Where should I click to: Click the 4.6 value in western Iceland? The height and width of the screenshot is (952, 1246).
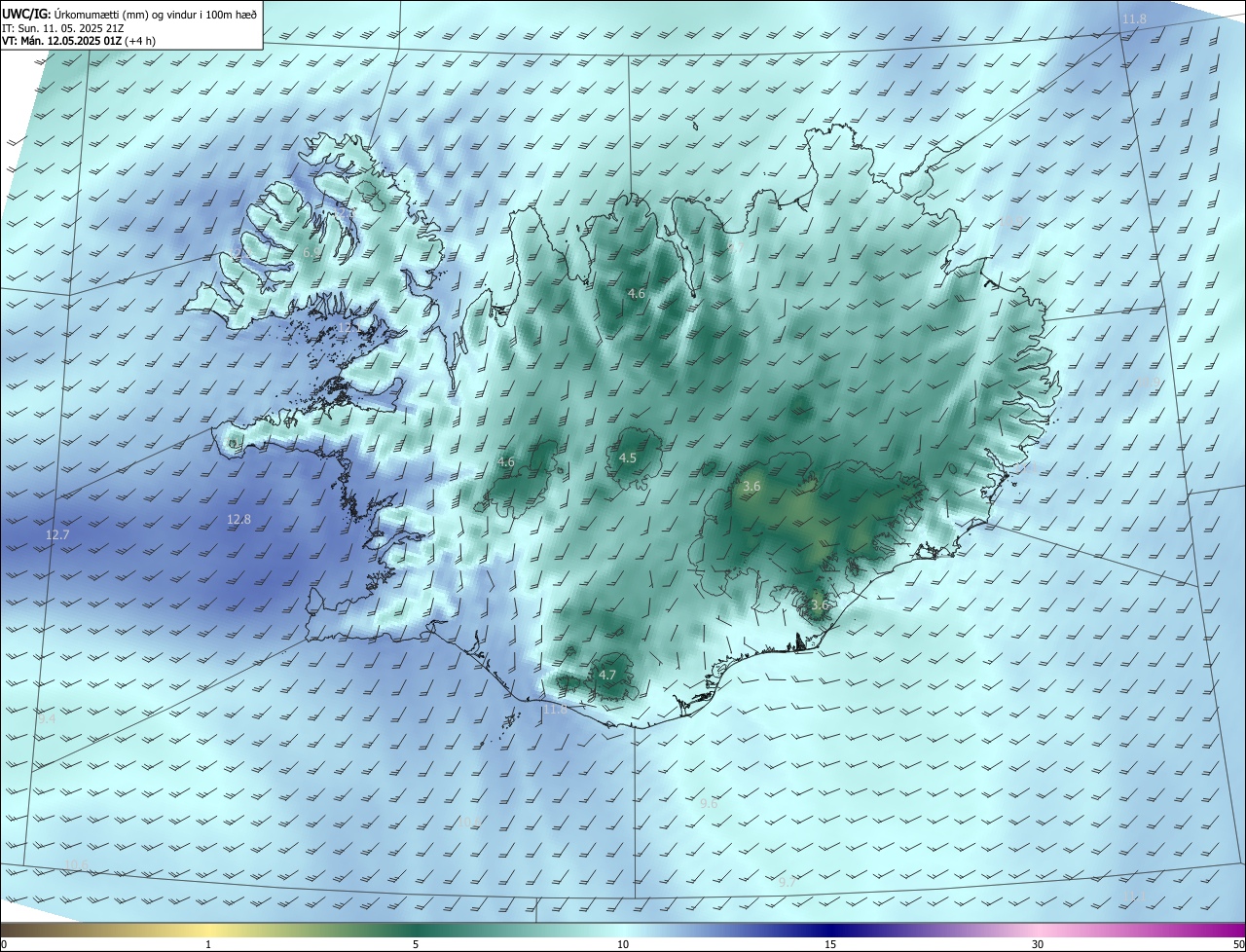506,461
